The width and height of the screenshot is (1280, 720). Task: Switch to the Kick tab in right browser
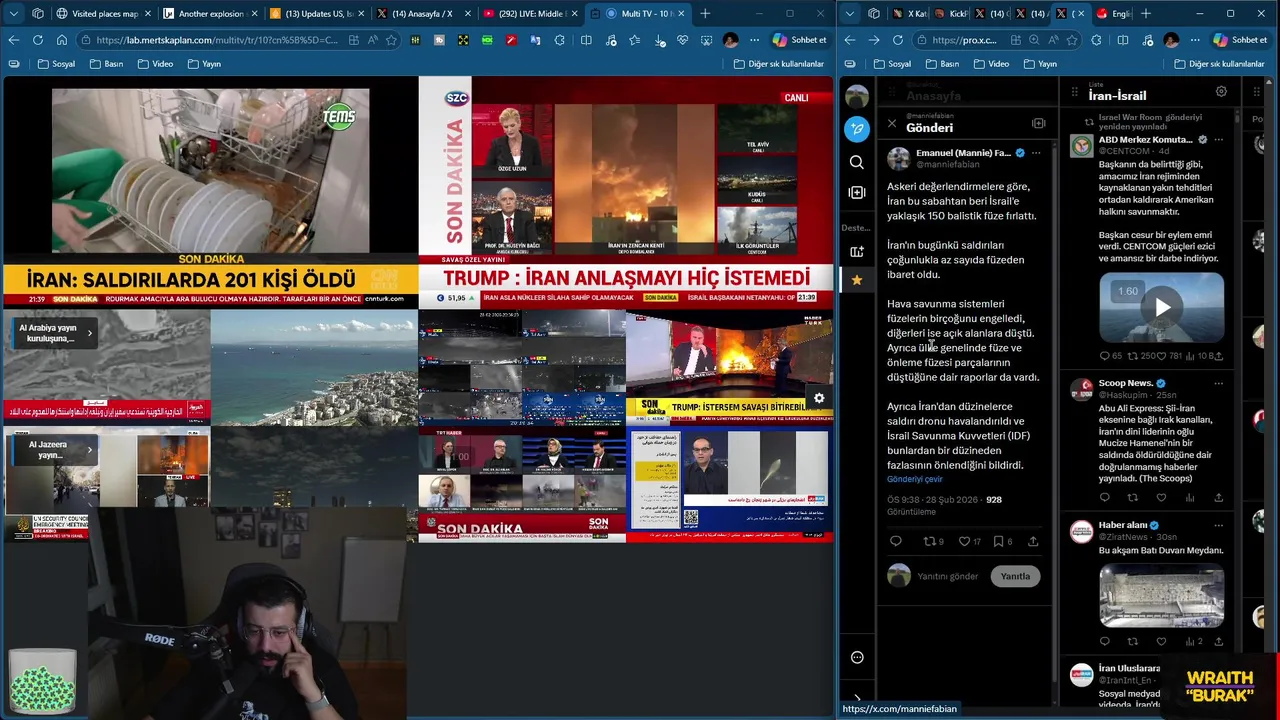pyautogui.click(x=952, y=14)
